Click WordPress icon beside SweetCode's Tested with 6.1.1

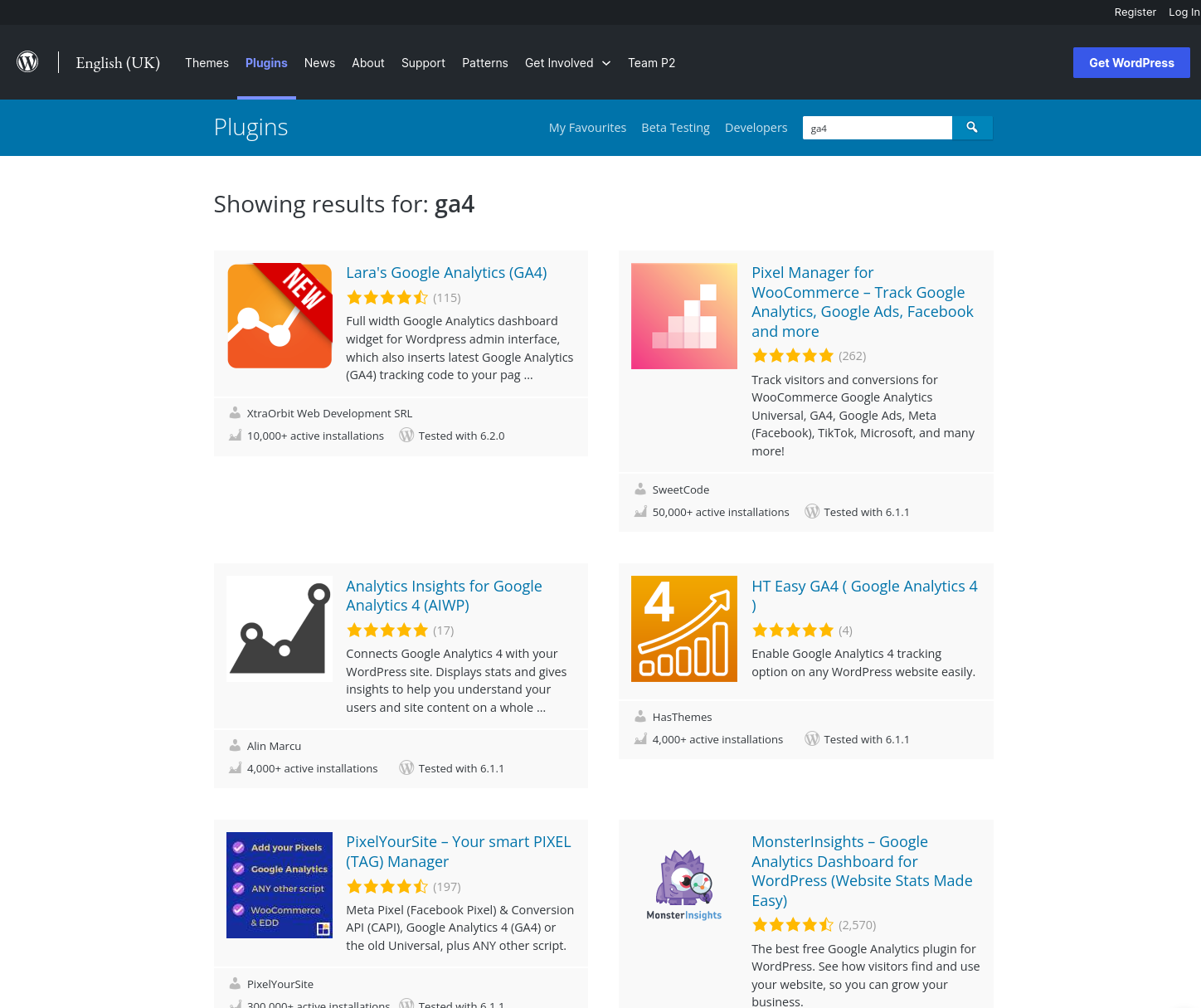(812, 512)
